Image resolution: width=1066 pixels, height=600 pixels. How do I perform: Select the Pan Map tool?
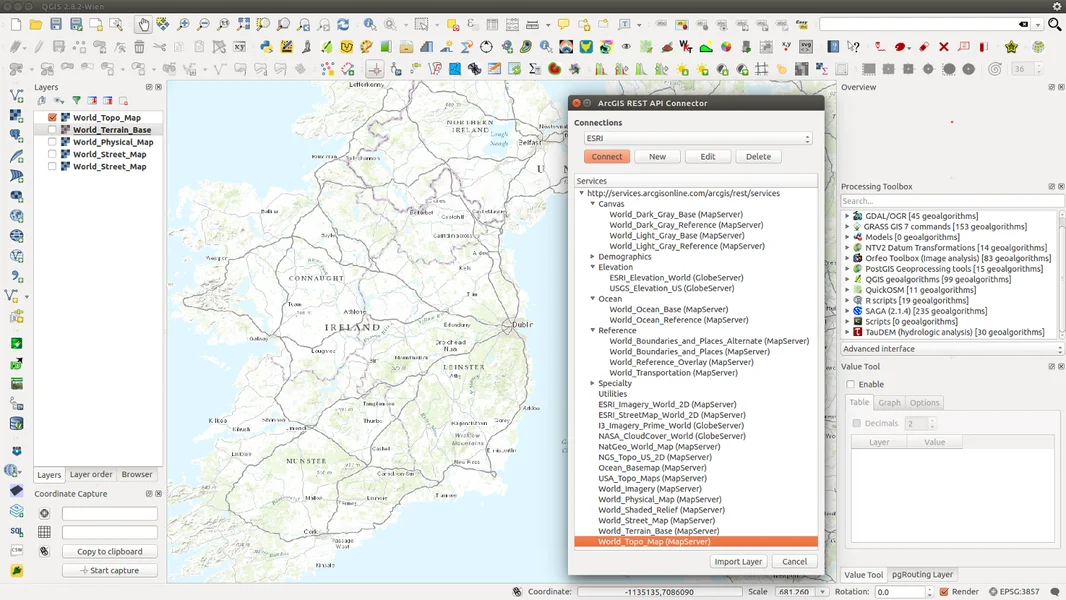146,25
